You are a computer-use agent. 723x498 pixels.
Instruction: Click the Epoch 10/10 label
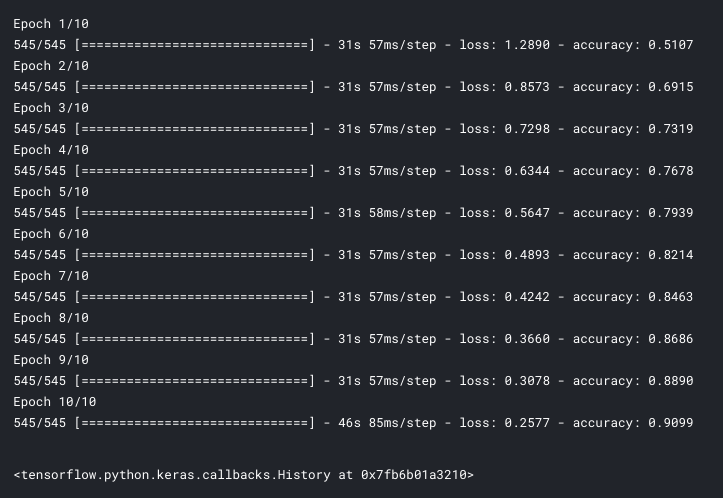pyautogui.click(x=55, y=402)
